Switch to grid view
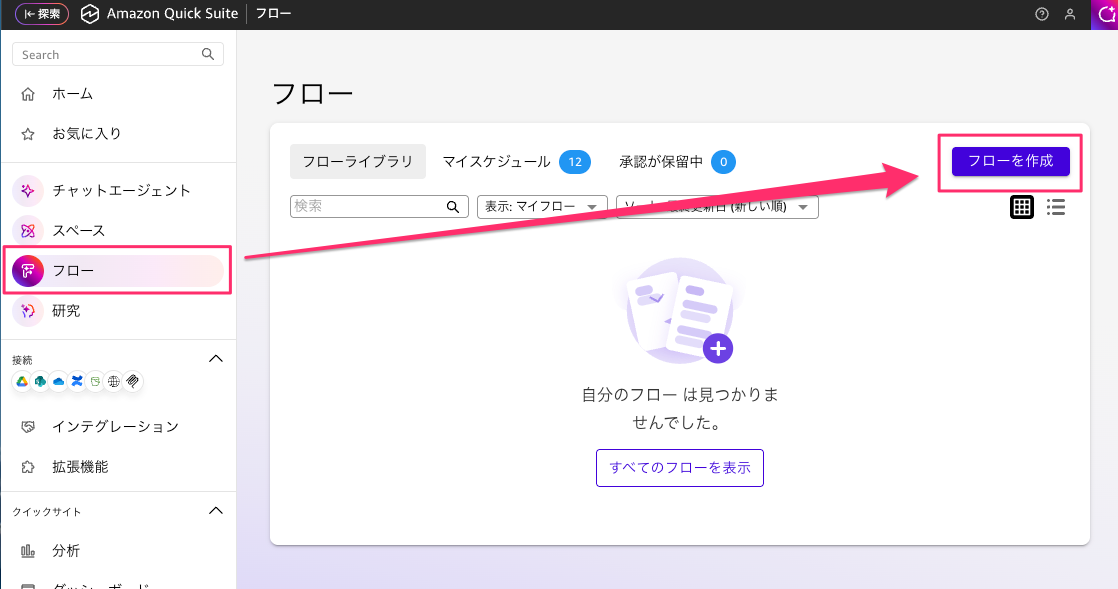The width and height of the screenshot is (1118, 589). click(1021, 207)
